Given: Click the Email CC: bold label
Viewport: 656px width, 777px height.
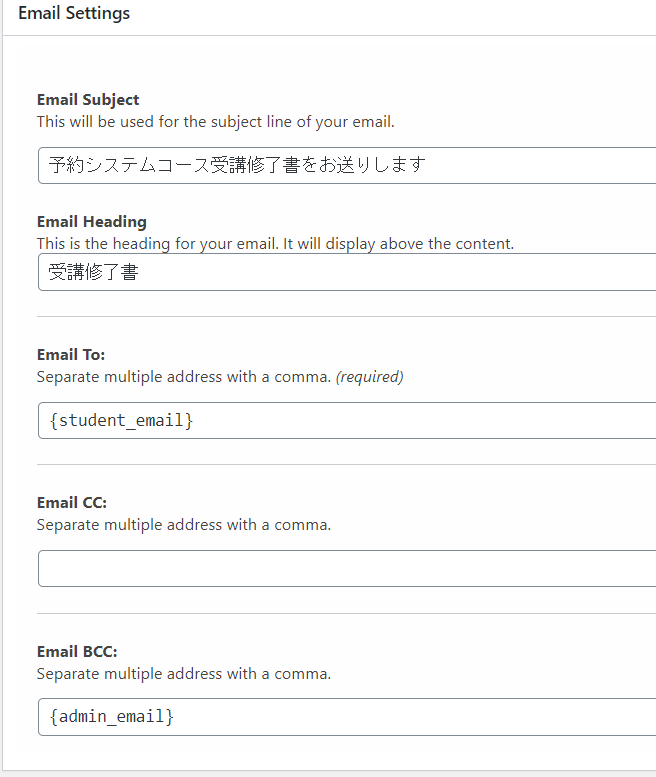Looking at the screenshot, I should [x=72, y=502].
